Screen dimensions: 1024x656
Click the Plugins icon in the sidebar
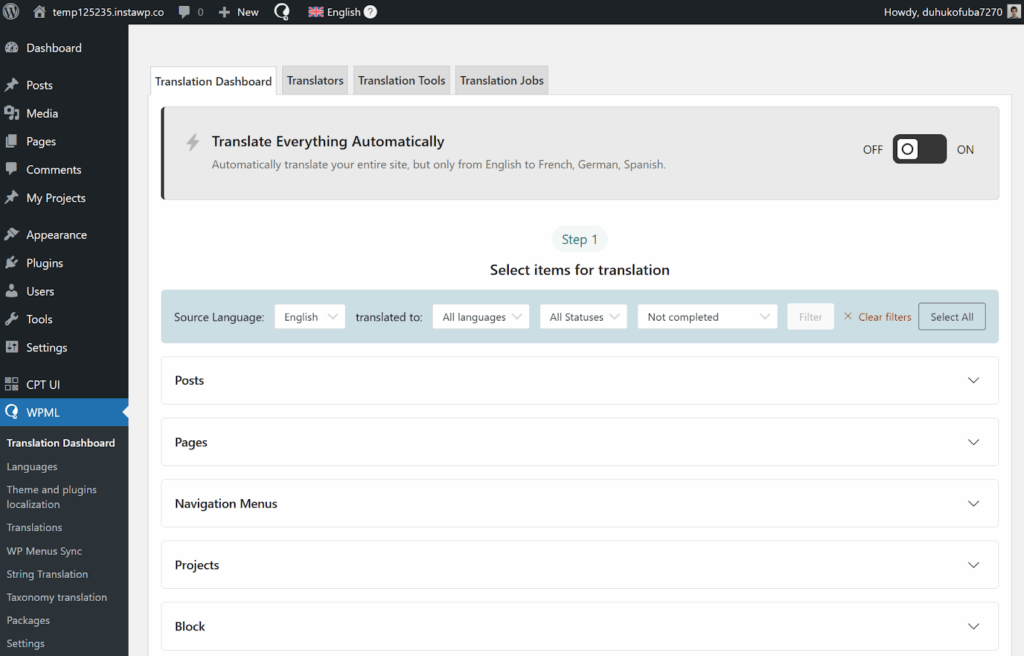tap(12, 263)
